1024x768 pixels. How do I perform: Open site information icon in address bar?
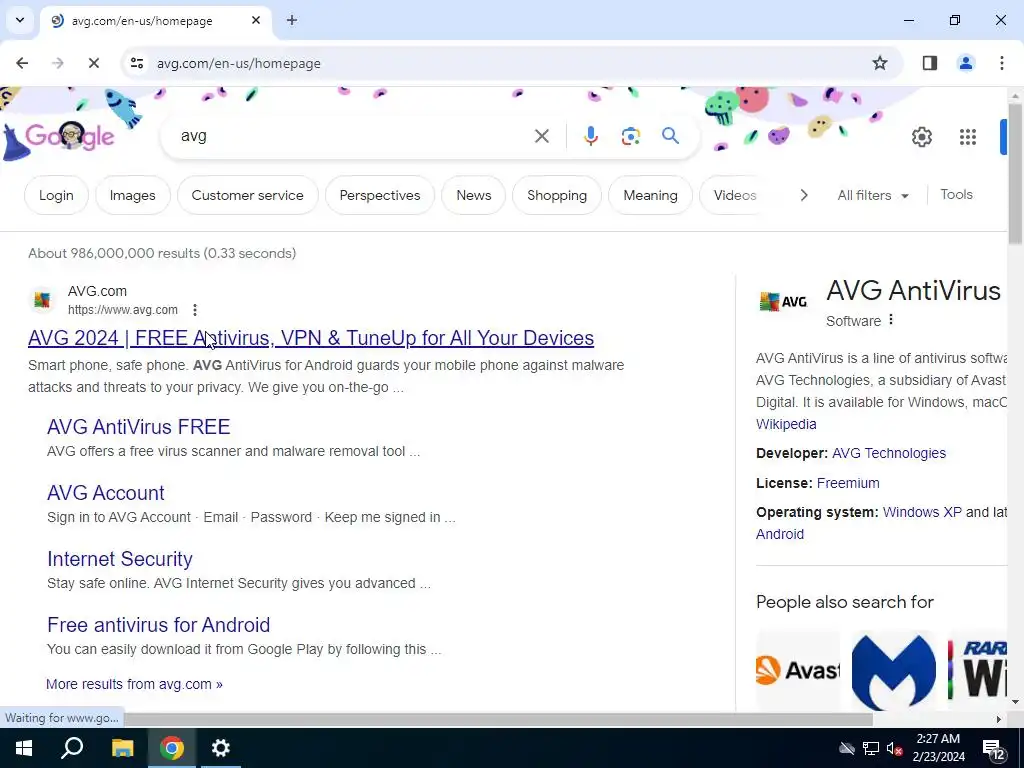pyautogui.click(x=137, y=63)
